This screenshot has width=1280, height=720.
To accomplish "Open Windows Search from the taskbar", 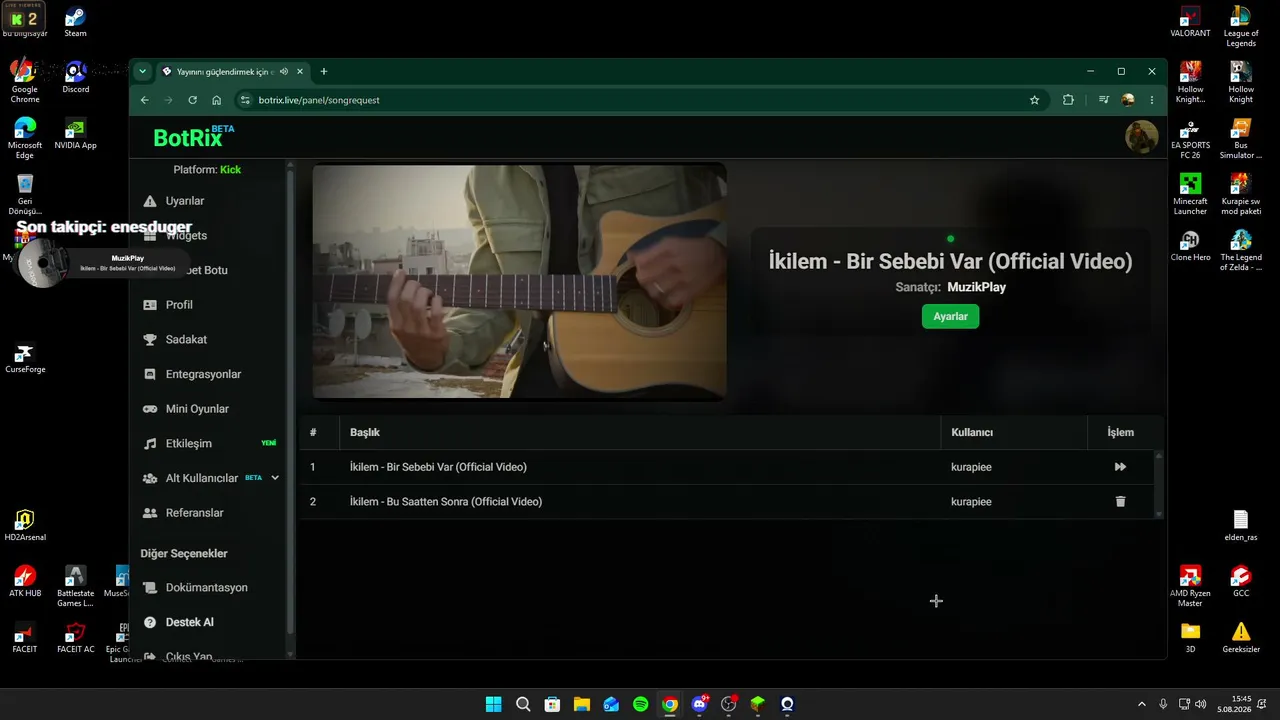I will (523, 704).
